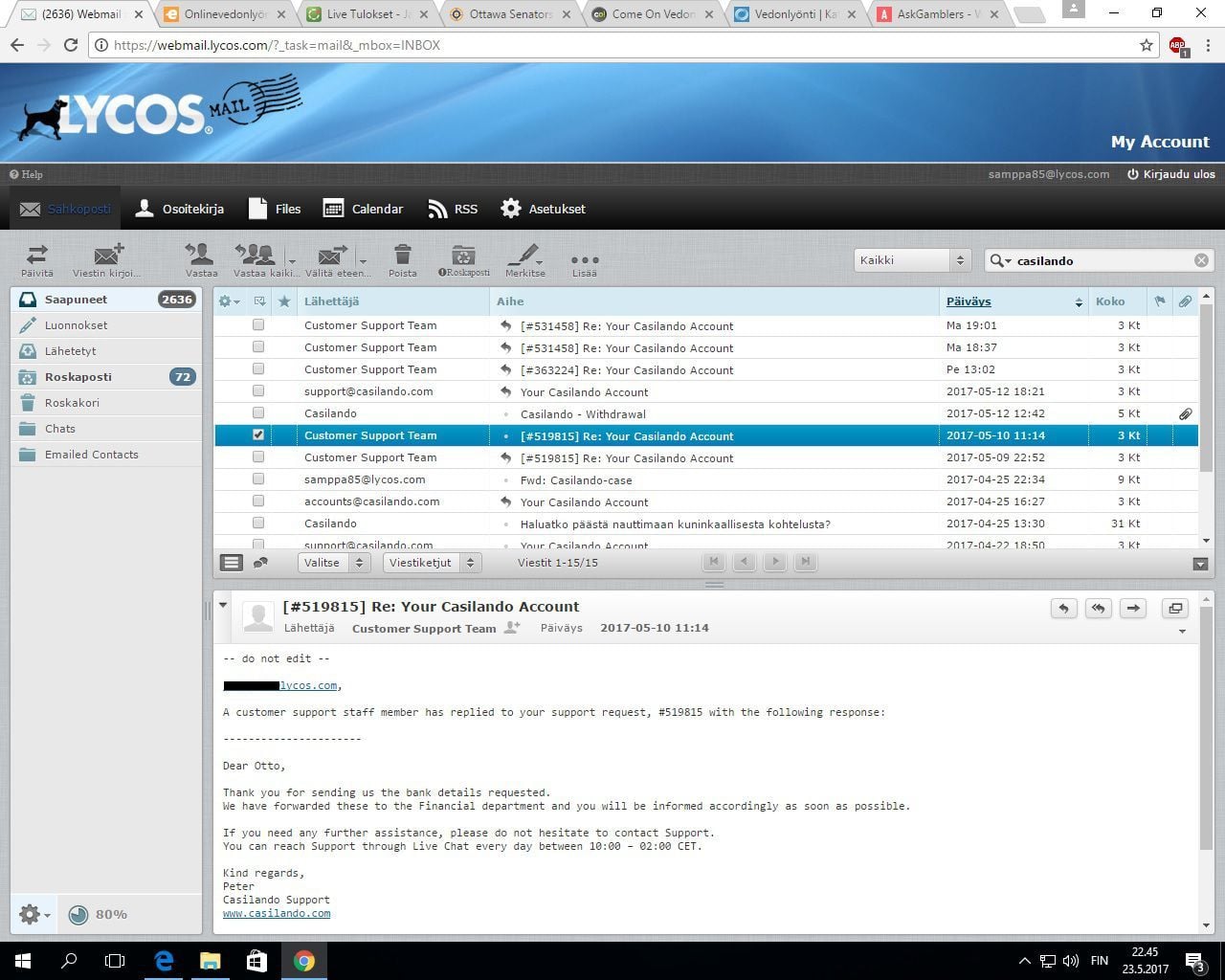This screenshot has height=980, width=1225.
Task: Click the attachment column header icon
Action: (x=1185, y=301)
